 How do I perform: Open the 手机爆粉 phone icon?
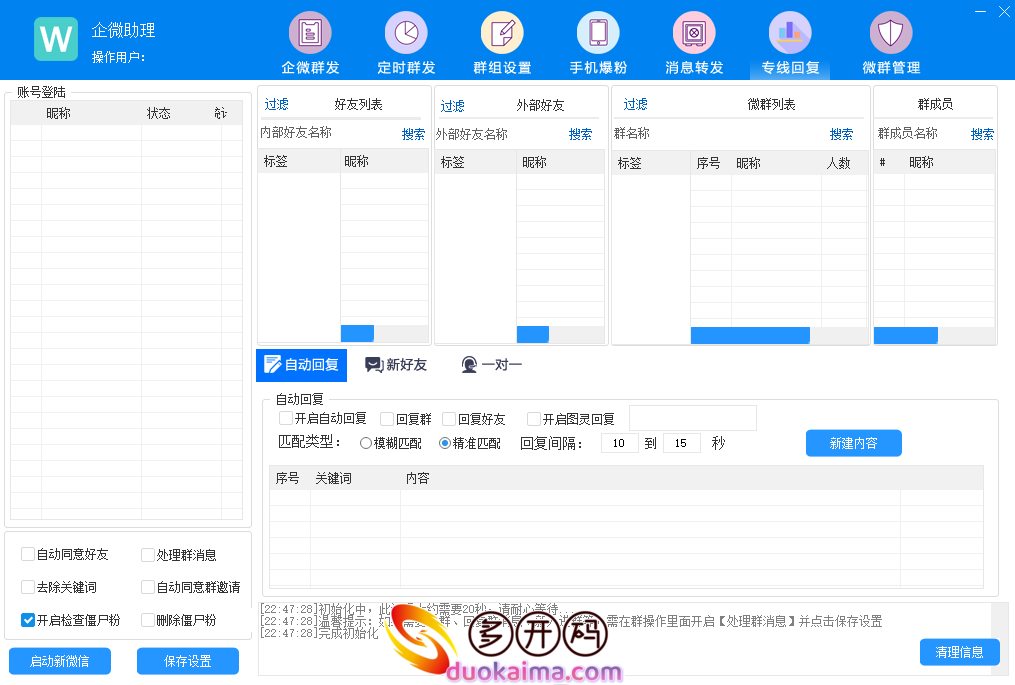pos(598,33)
